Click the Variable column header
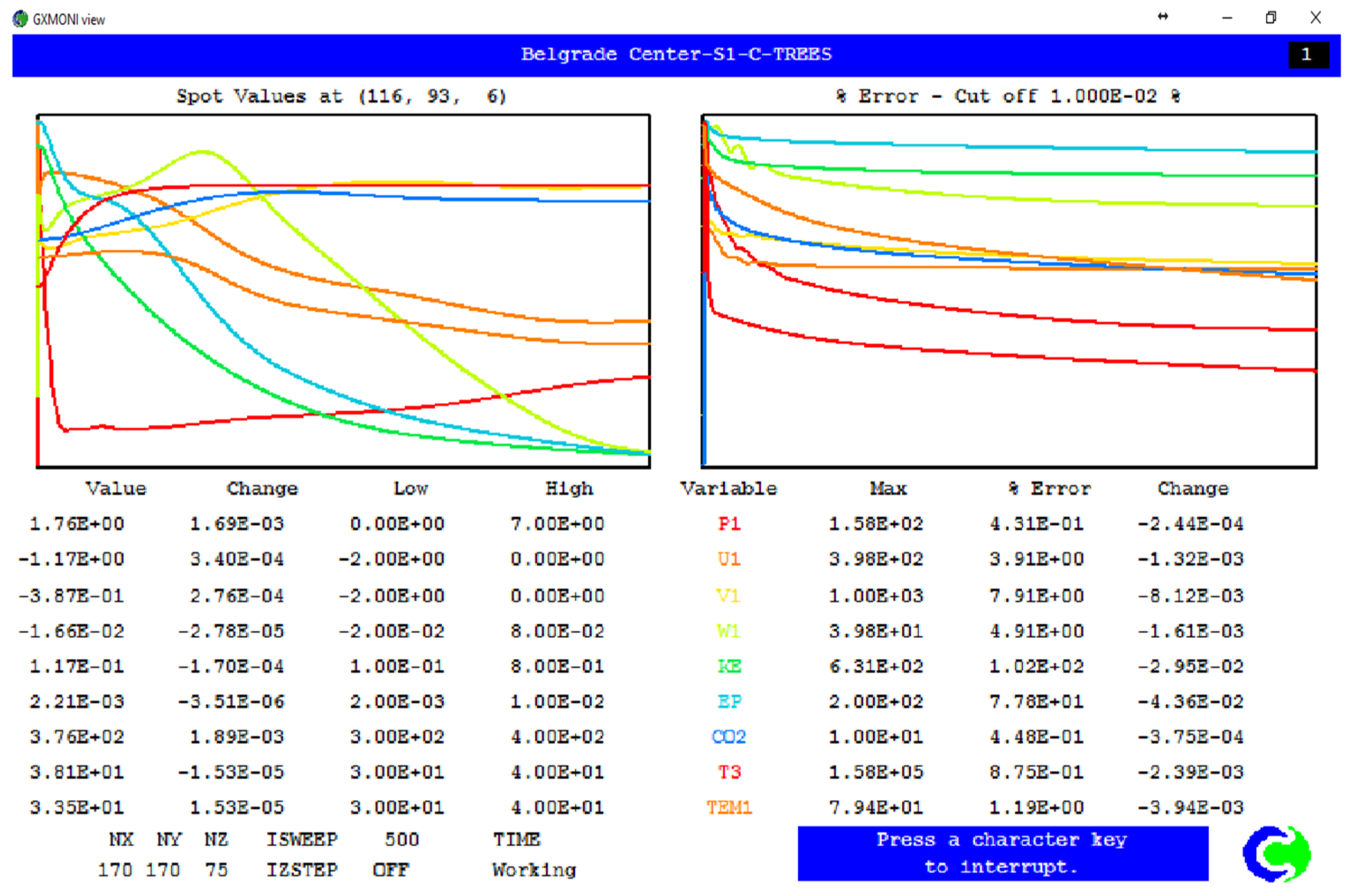Screen dimensions: 1352x896 pyautogui.click(x=728, y=489)
